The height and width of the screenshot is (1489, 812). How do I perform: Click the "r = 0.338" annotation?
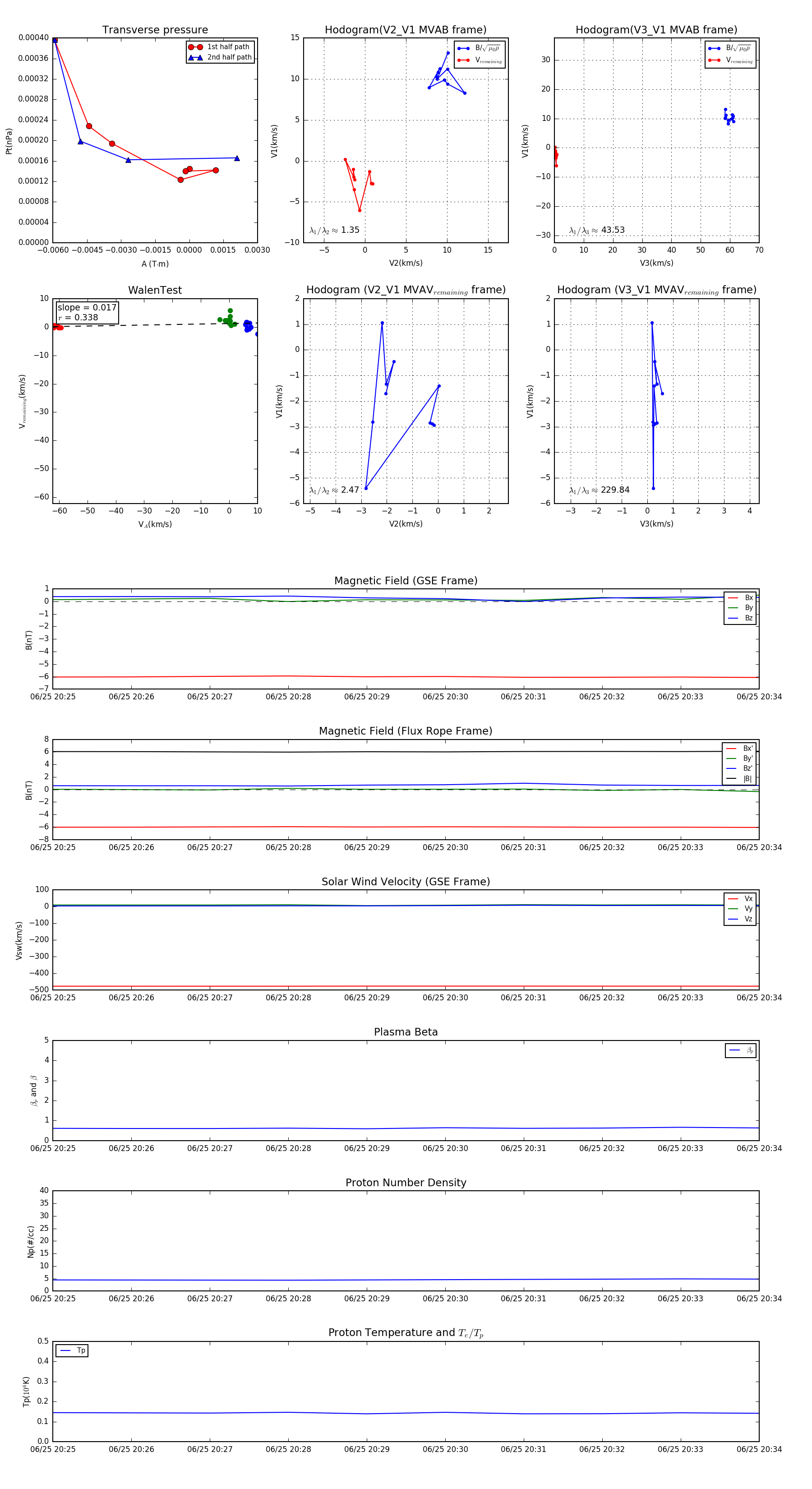coord(78,317)
